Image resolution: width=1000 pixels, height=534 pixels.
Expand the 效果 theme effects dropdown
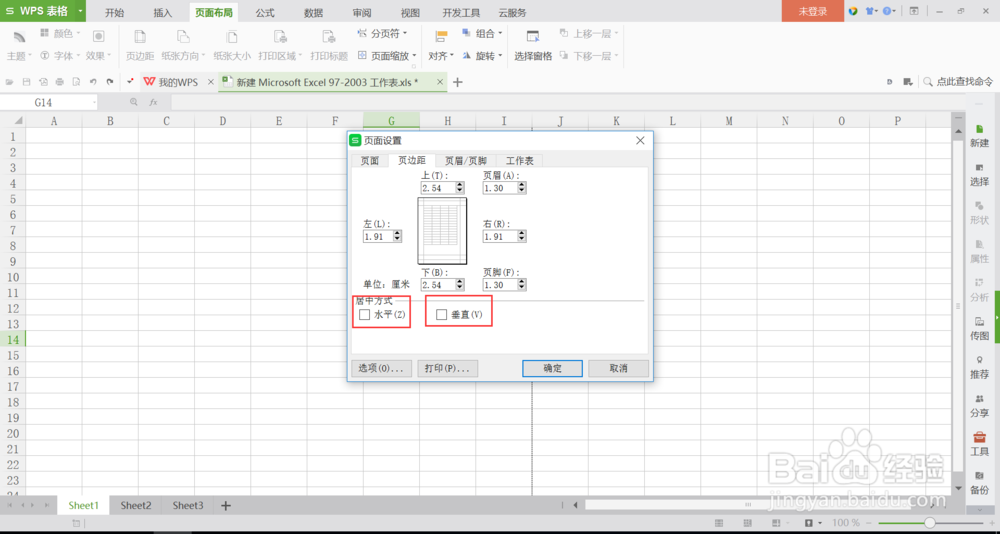tap(109, 56)
